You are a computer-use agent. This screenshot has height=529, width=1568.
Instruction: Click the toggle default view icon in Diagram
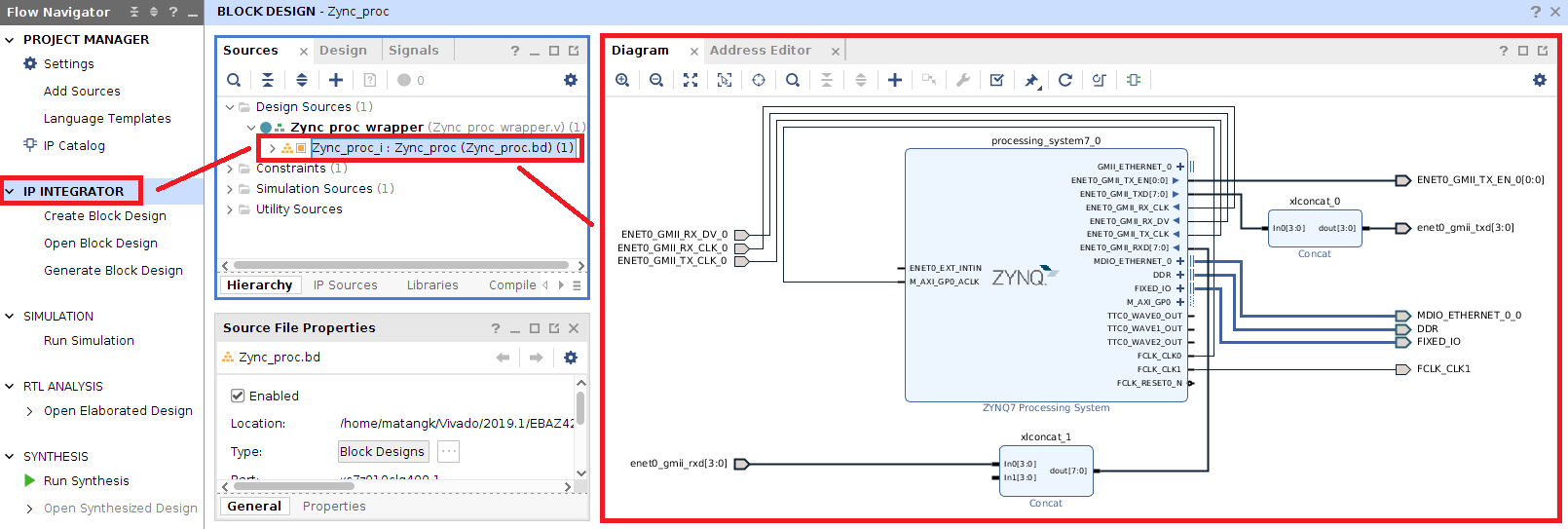(1100, 80)
